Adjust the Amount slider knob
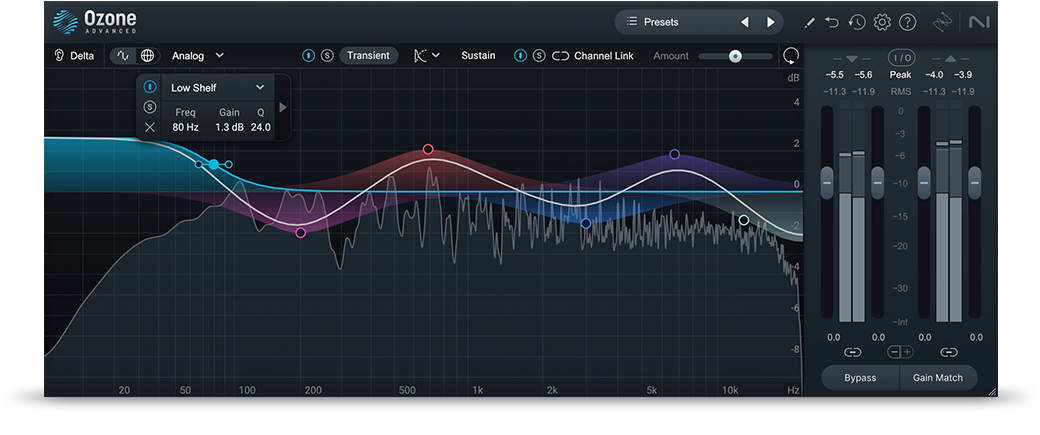The height and width of the screenshot is (435, 1040). coord(735,56)
